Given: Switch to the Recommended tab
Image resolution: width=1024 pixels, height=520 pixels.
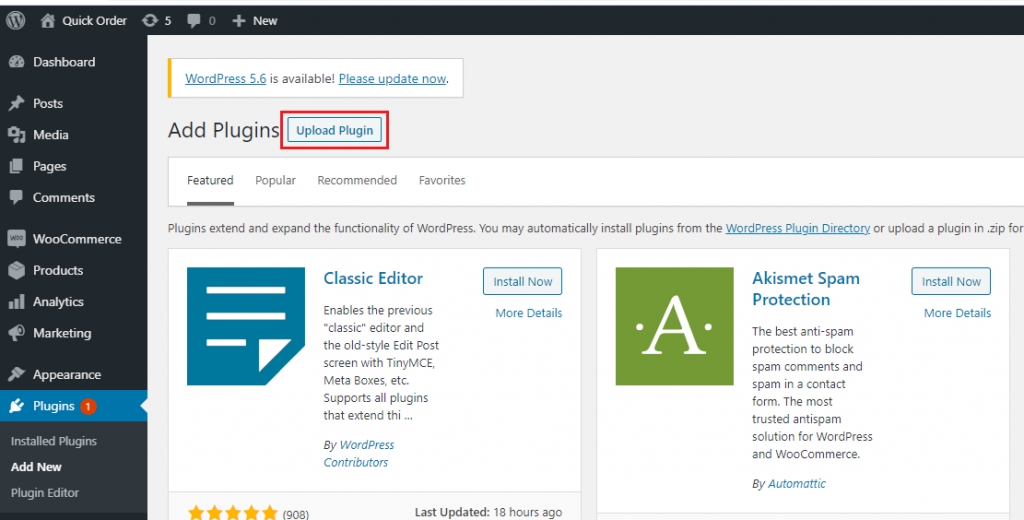Looking at the screenshot, I should (x=357, y=180).
